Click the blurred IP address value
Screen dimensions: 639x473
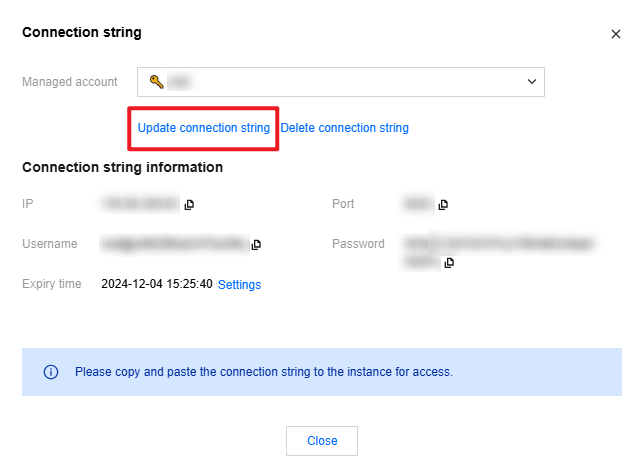click(x=140, y=204)
